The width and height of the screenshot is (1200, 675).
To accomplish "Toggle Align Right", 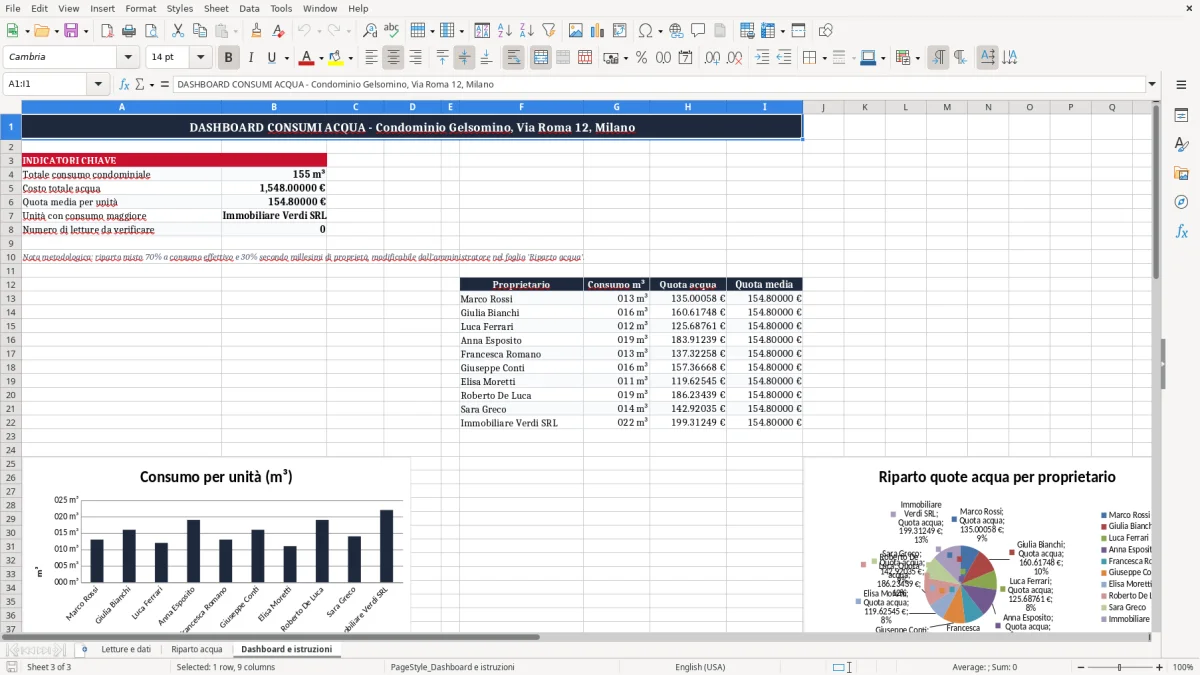I will pyautogui.click(x=416, y=58).
